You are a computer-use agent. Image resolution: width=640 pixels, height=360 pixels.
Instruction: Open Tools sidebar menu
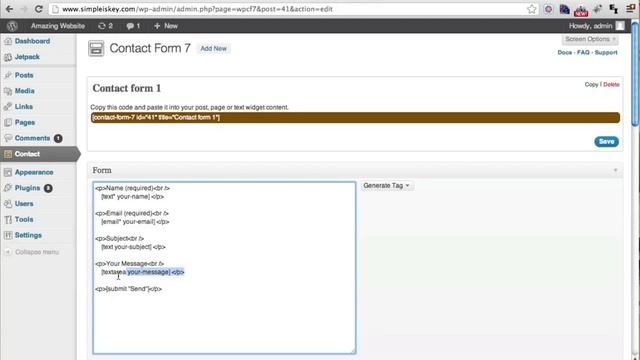pyautogui.click(x=24, y=219)
